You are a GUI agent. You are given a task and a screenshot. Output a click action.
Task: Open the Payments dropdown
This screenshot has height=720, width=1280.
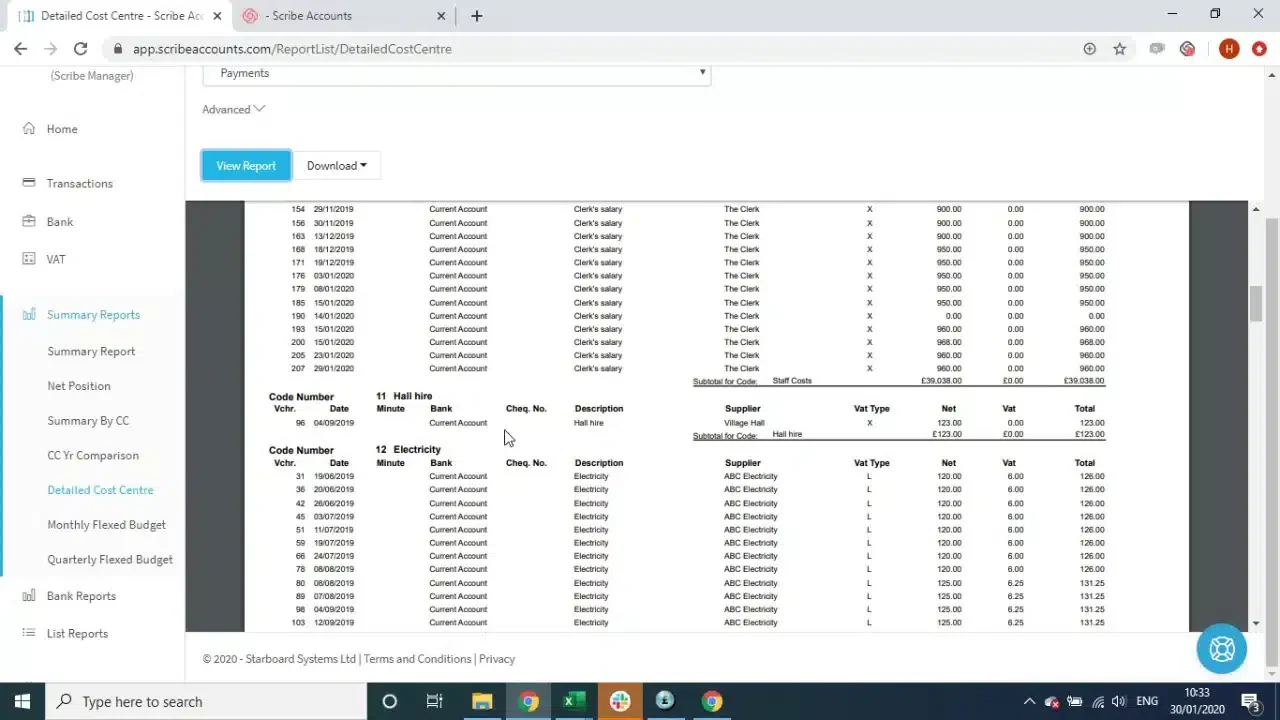[456, 73]
